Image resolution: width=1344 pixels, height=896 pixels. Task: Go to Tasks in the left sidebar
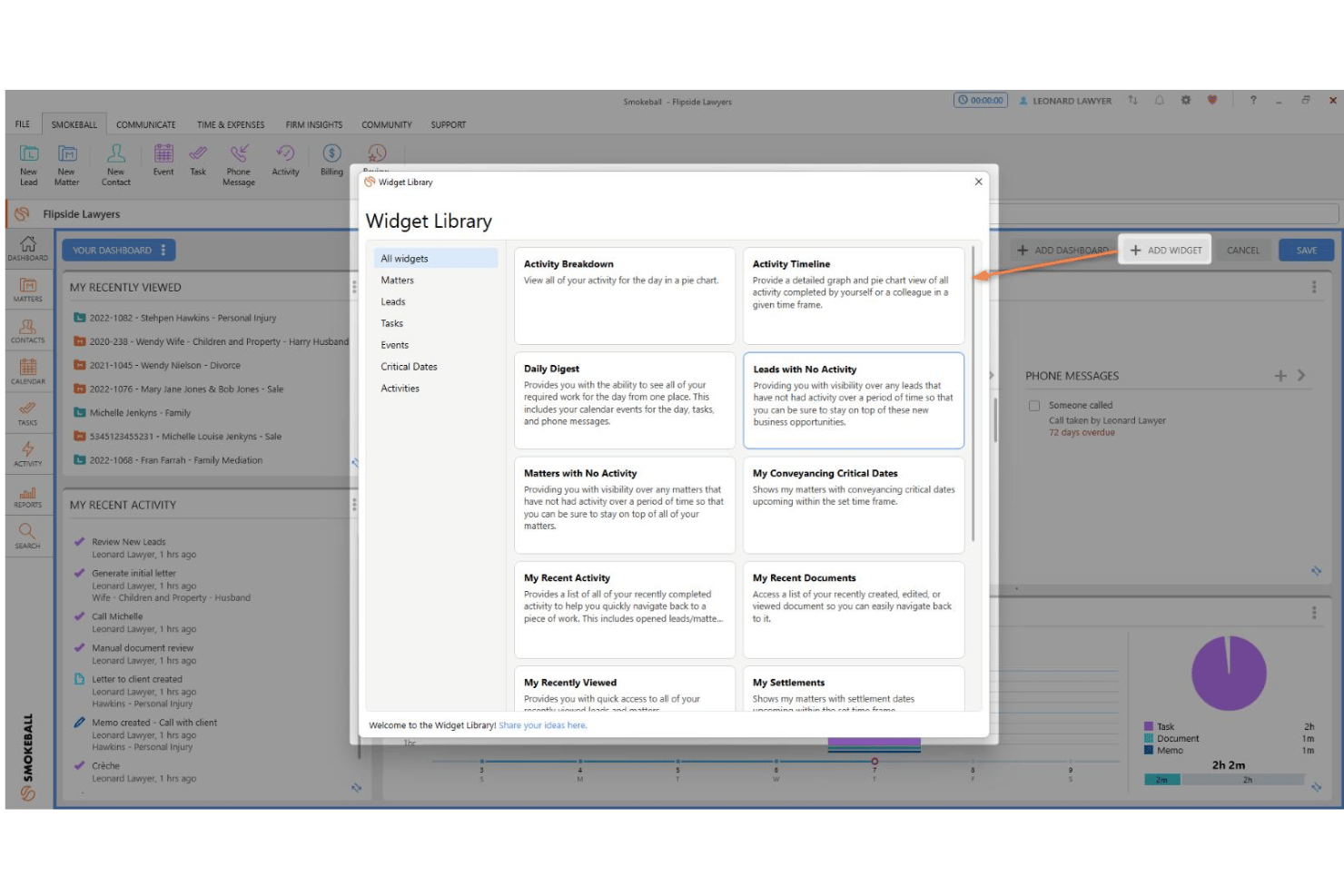pyautogui.click(x=28, y=413)
